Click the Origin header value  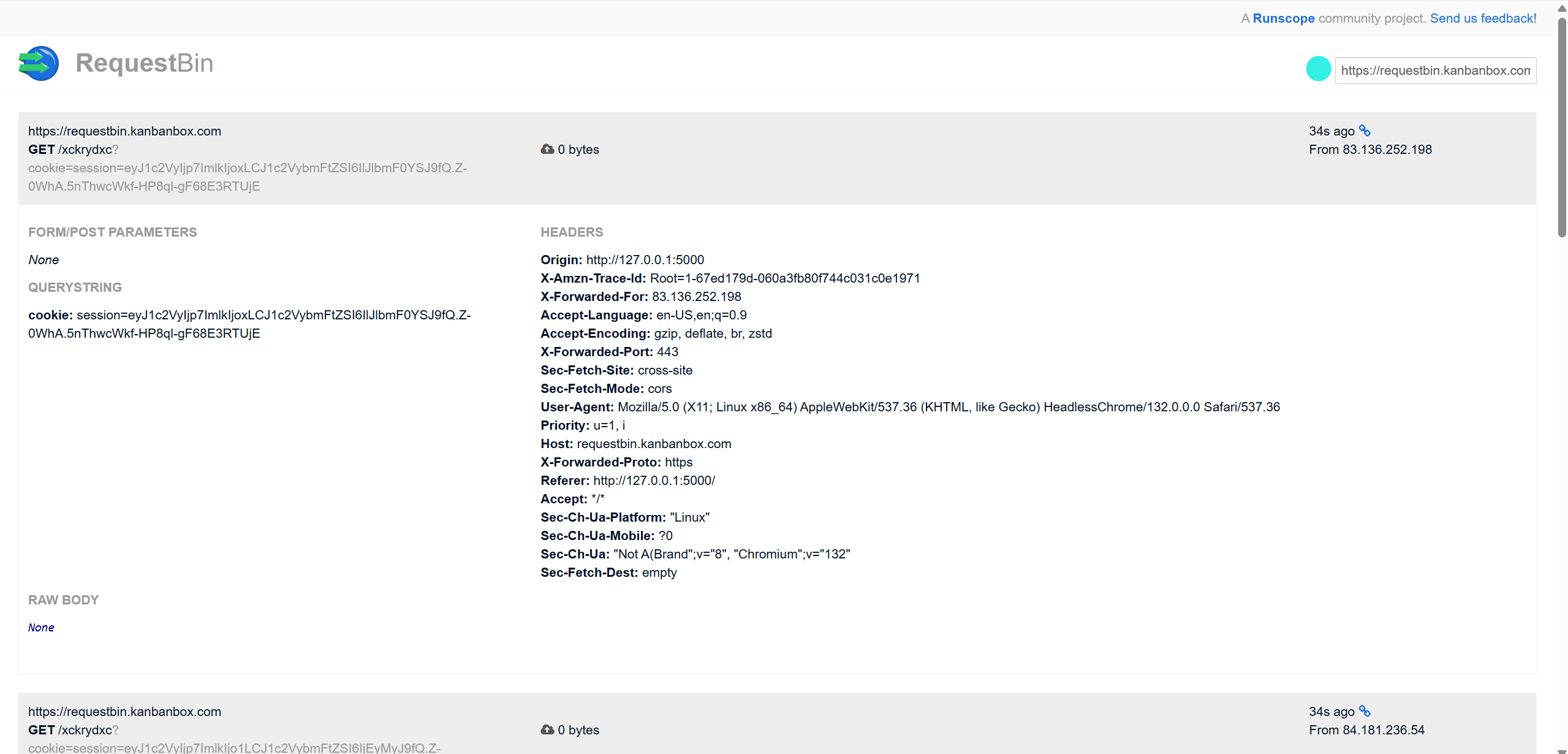coord(645,260)
